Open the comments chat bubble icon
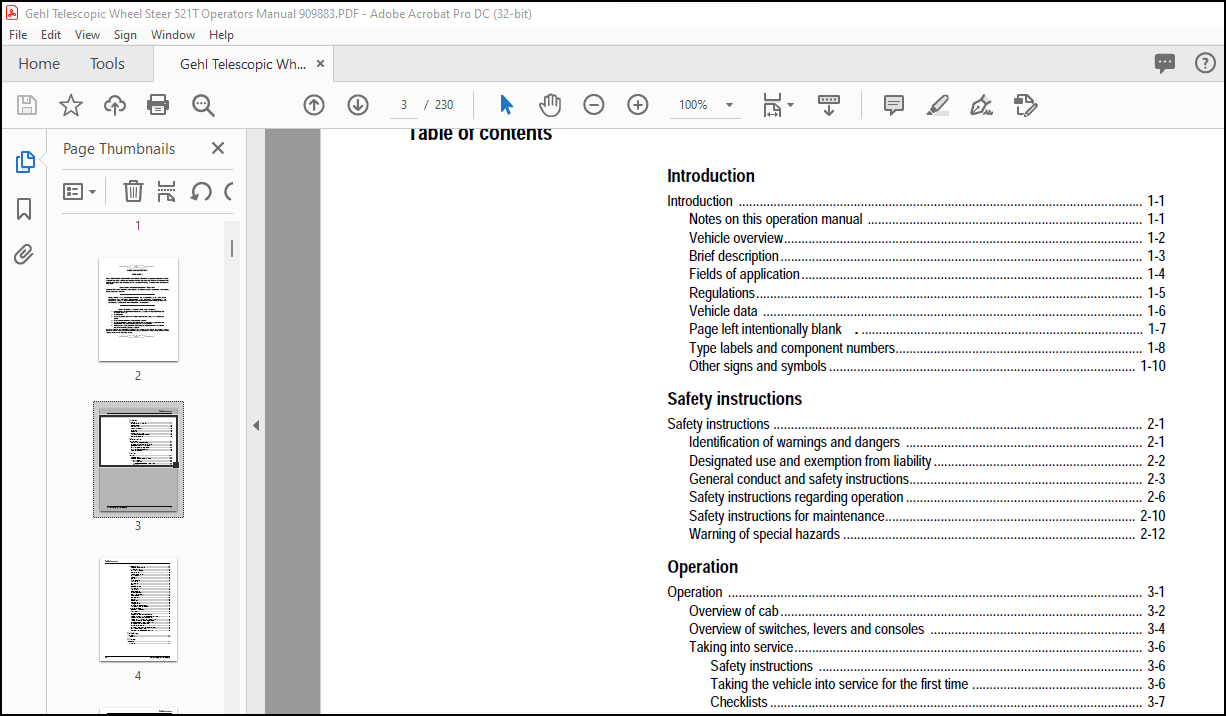 point(1165,64)
